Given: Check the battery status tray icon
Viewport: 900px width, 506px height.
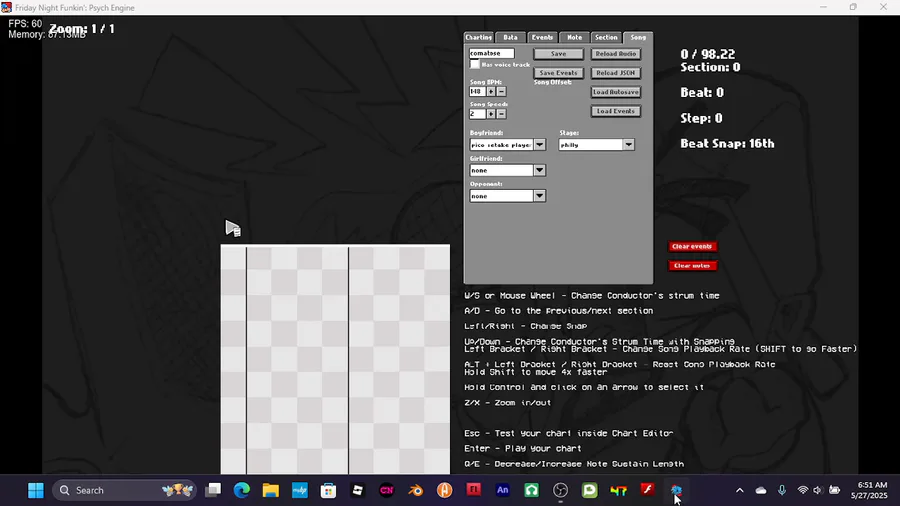Looking at the screenshot, I should click(x=835, y=491).
